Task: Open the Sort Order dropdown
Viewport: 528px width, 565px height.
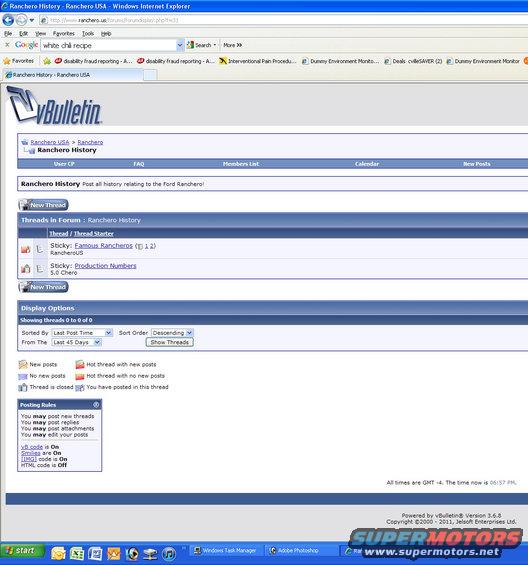Action: point(172,333)
